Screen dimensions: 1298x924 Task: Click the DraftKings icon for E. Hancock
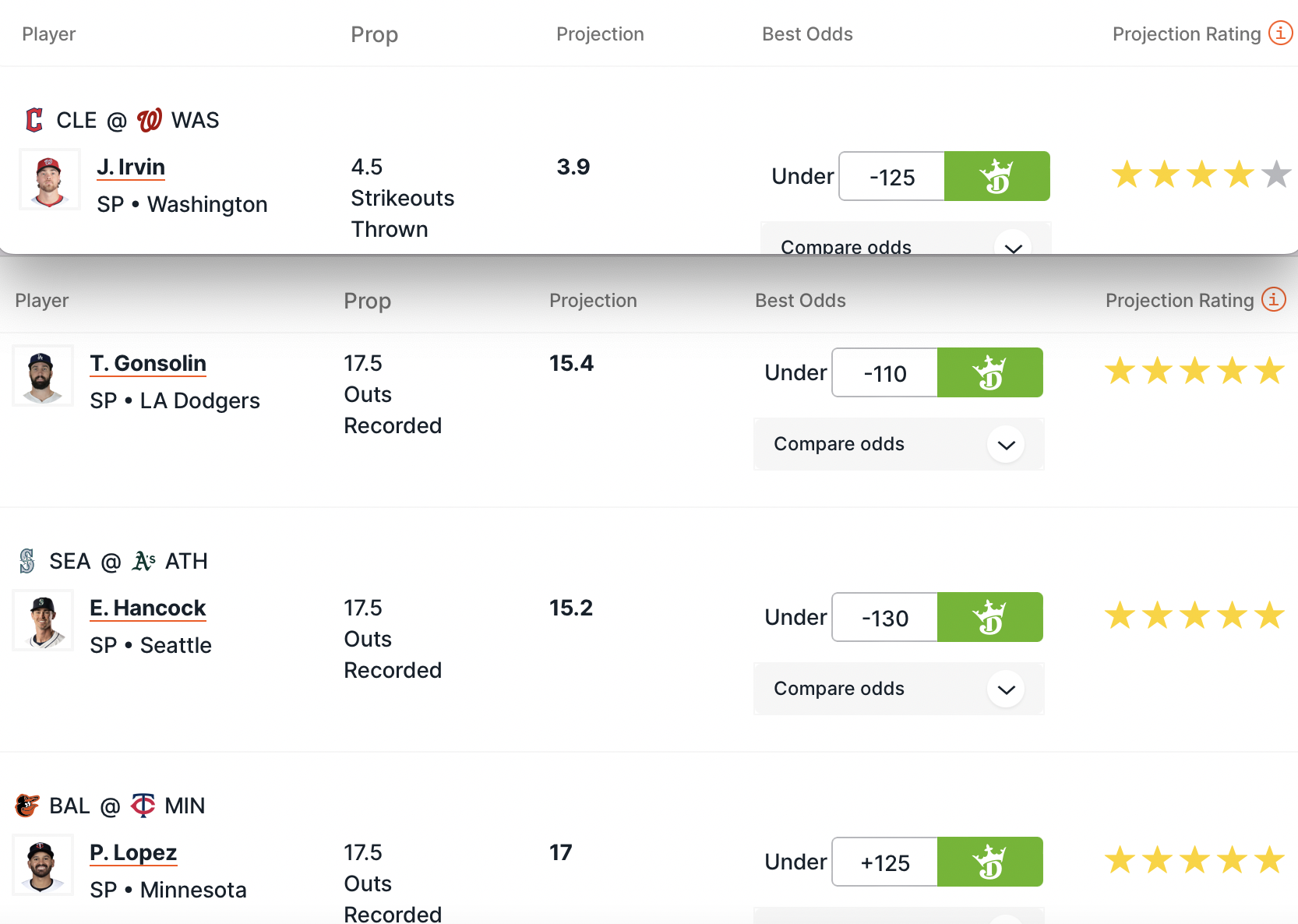(989, 617)
